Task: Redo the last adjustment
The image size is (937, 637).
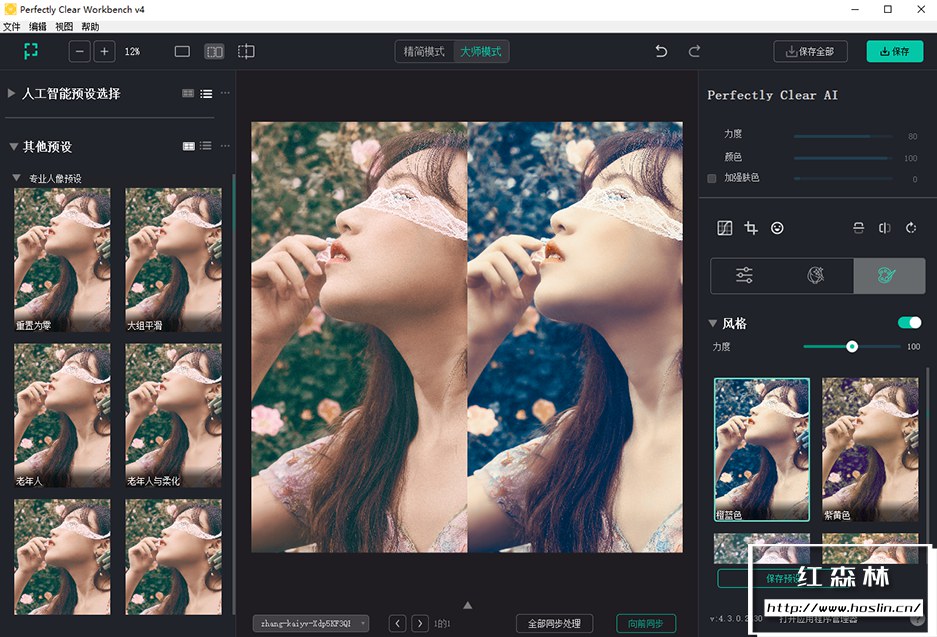Action: click(x=694, y=51)
